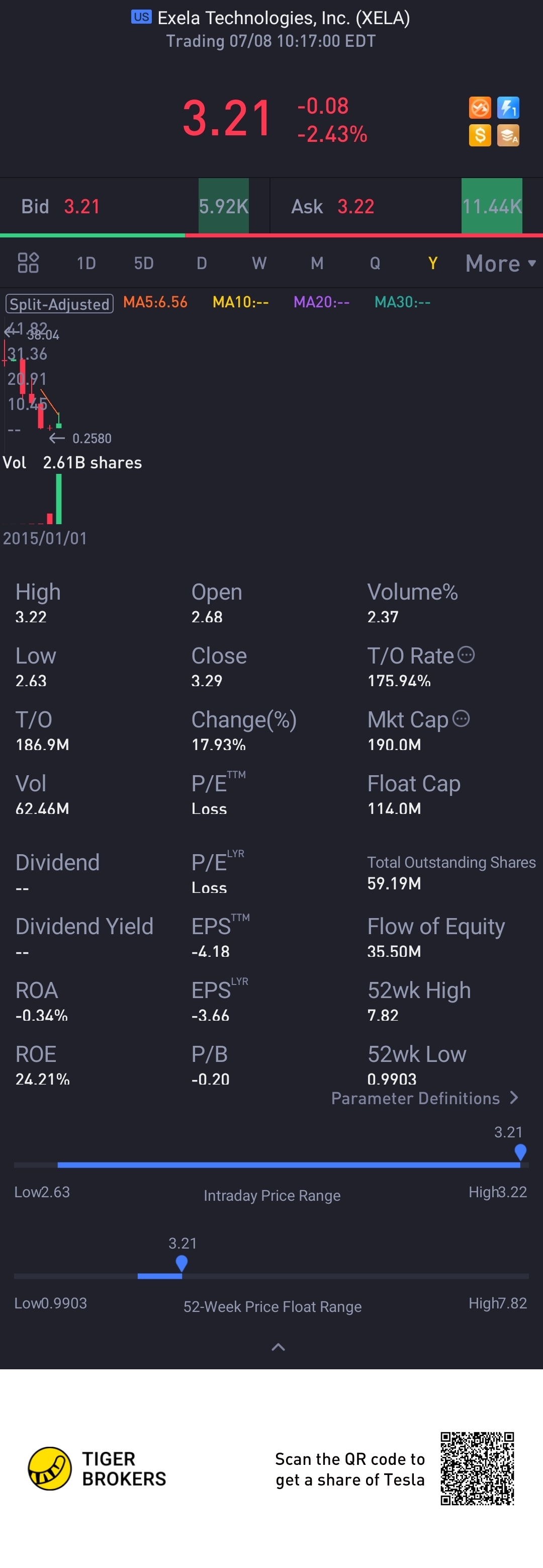This screenshot has height=1568, width=543.
Task: Tap the Tesla share QR code
Action: tap(477, 1468)
